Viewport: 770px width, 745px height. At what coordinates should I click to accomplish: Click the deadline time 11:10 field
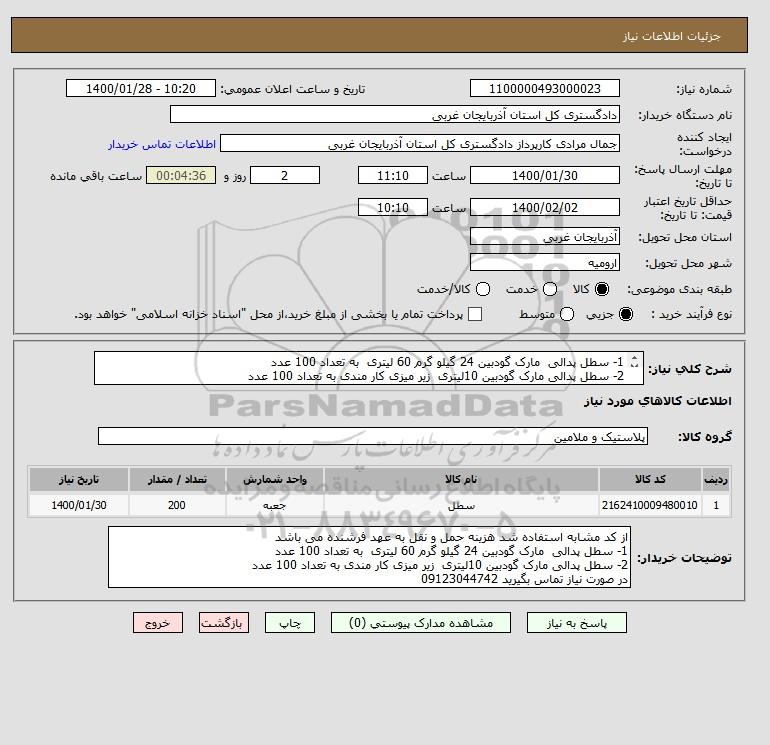[x=393, y=175]
